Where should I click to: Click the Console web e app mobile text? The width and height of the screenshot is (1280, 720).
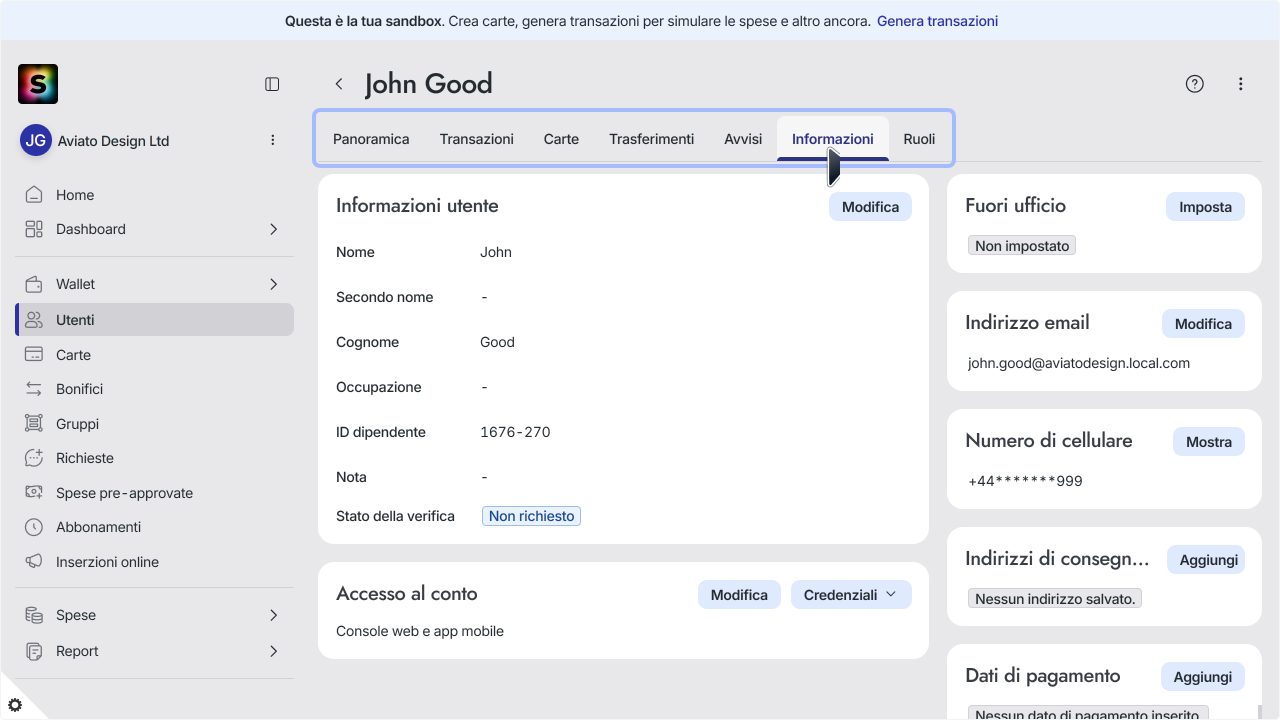click(420, 631)
